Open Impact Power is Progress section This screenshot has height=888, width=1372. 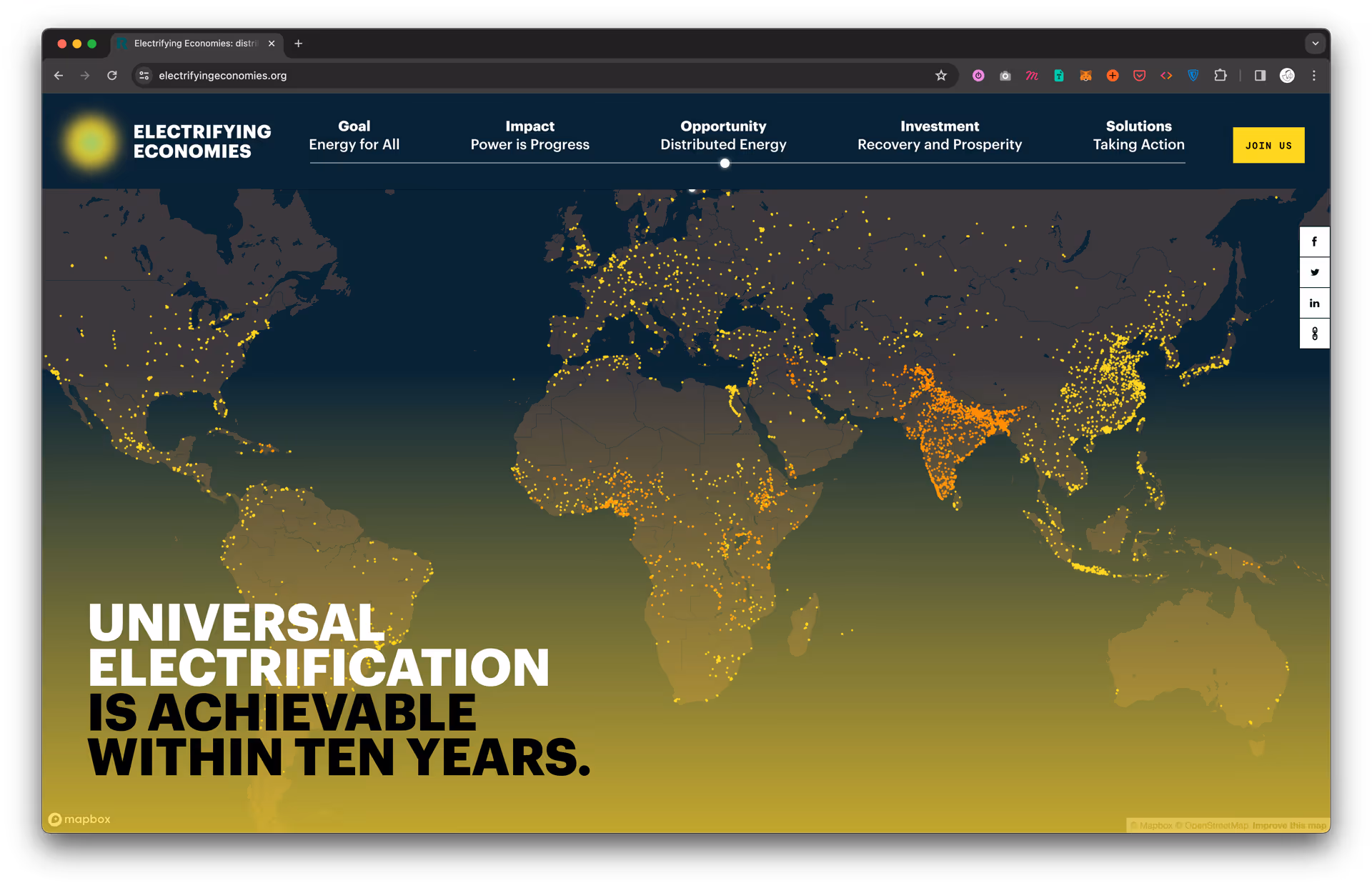click(x=530, y=136)
